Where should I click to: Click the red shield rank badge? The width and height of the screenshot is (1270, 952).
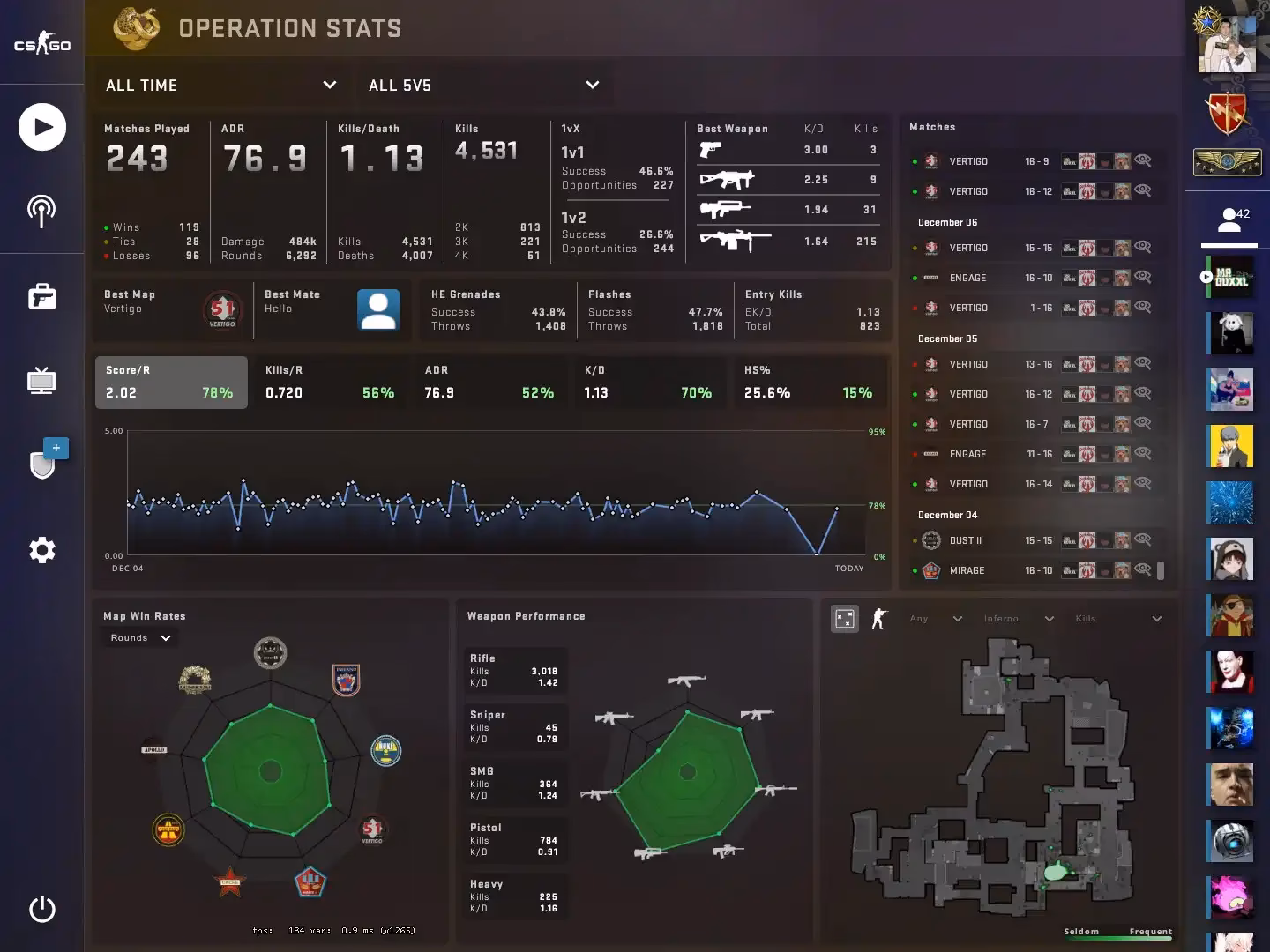click(x=1228, y=114)
